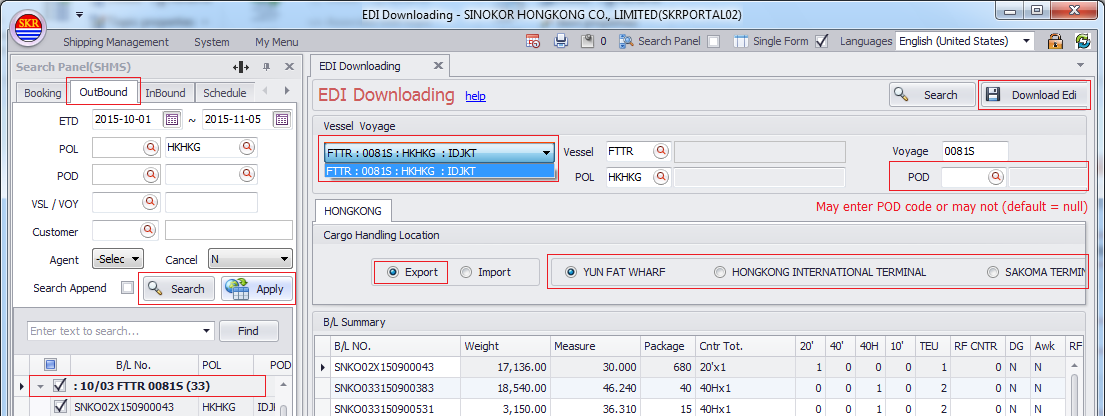Click VSL / VOY lookup magnifier icon

coord(150,202)
